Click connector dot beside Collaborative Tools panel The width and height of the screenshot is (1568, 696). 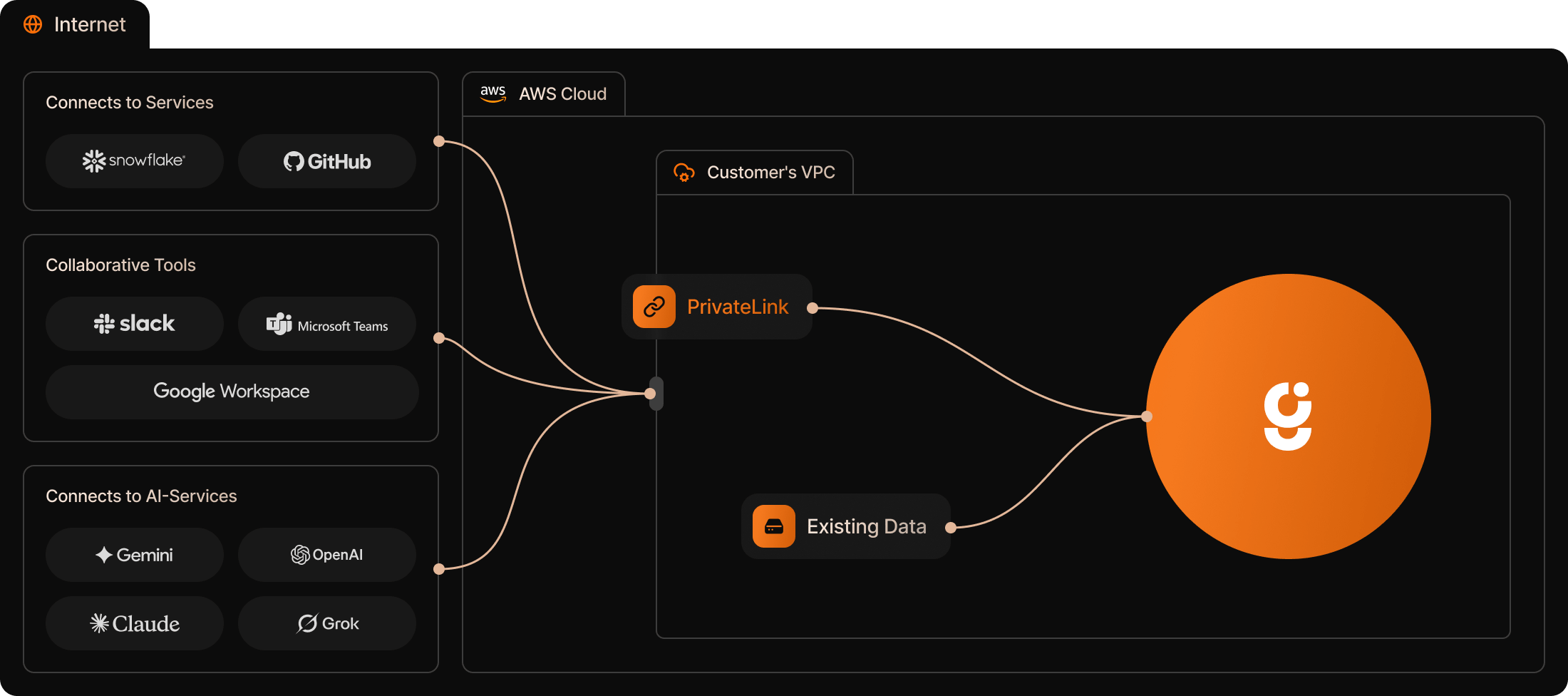pos(439,338)
